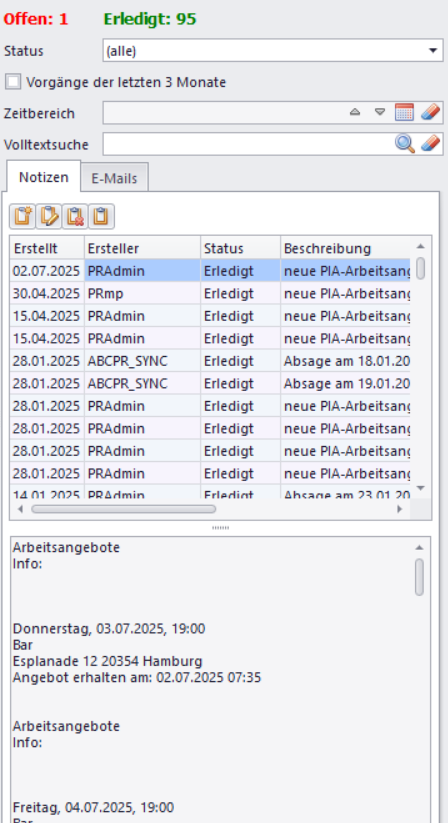Click the plain clipboard icon in the notes toolbar
This screenshot has width=448, height=823.
click(x=101, y=216)
